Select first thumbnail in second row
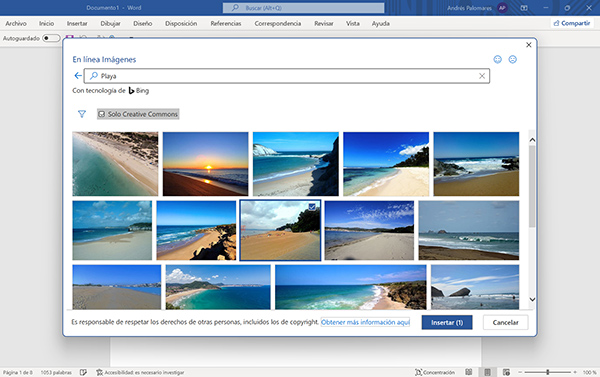This screenshot has height=377, width=600. pos(112,230)
